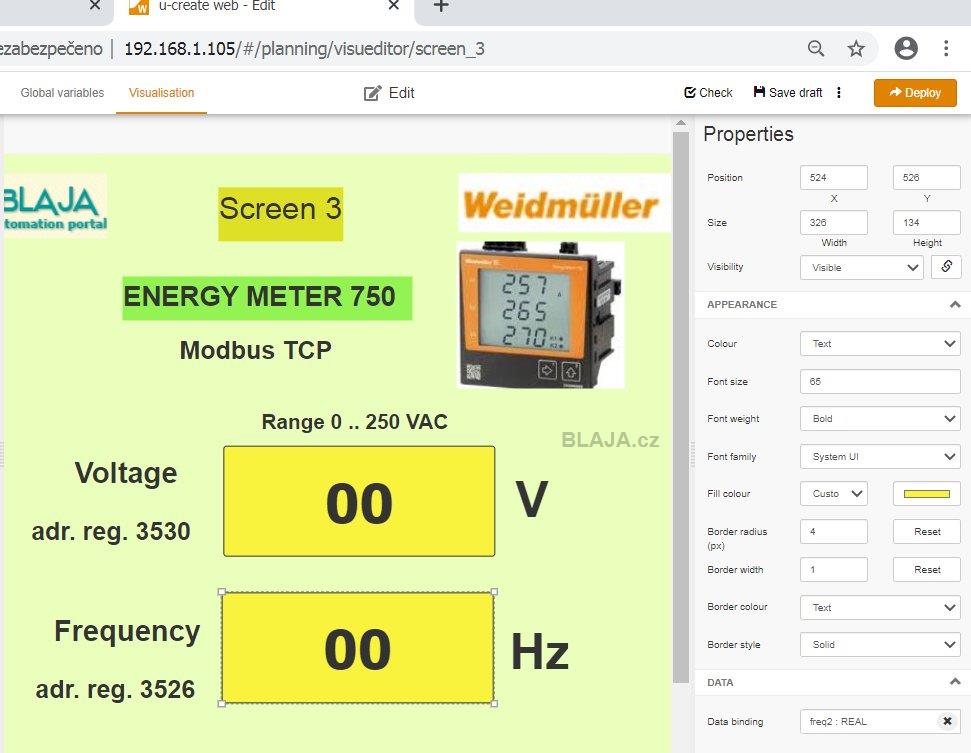Close the u-create web Edit tab
Image resolution: width=971 pixels, height=753 pixels.
[393, 6]
